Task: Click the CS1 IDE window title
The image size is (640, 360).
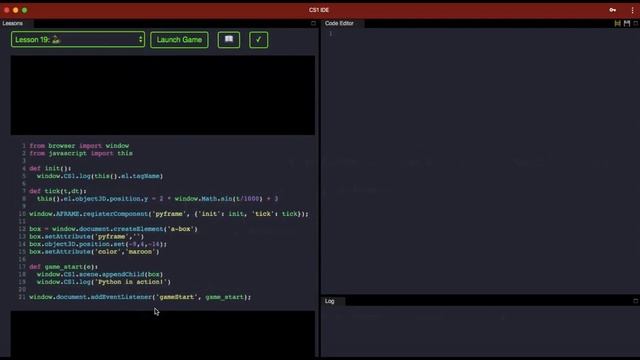Action: 319,10
